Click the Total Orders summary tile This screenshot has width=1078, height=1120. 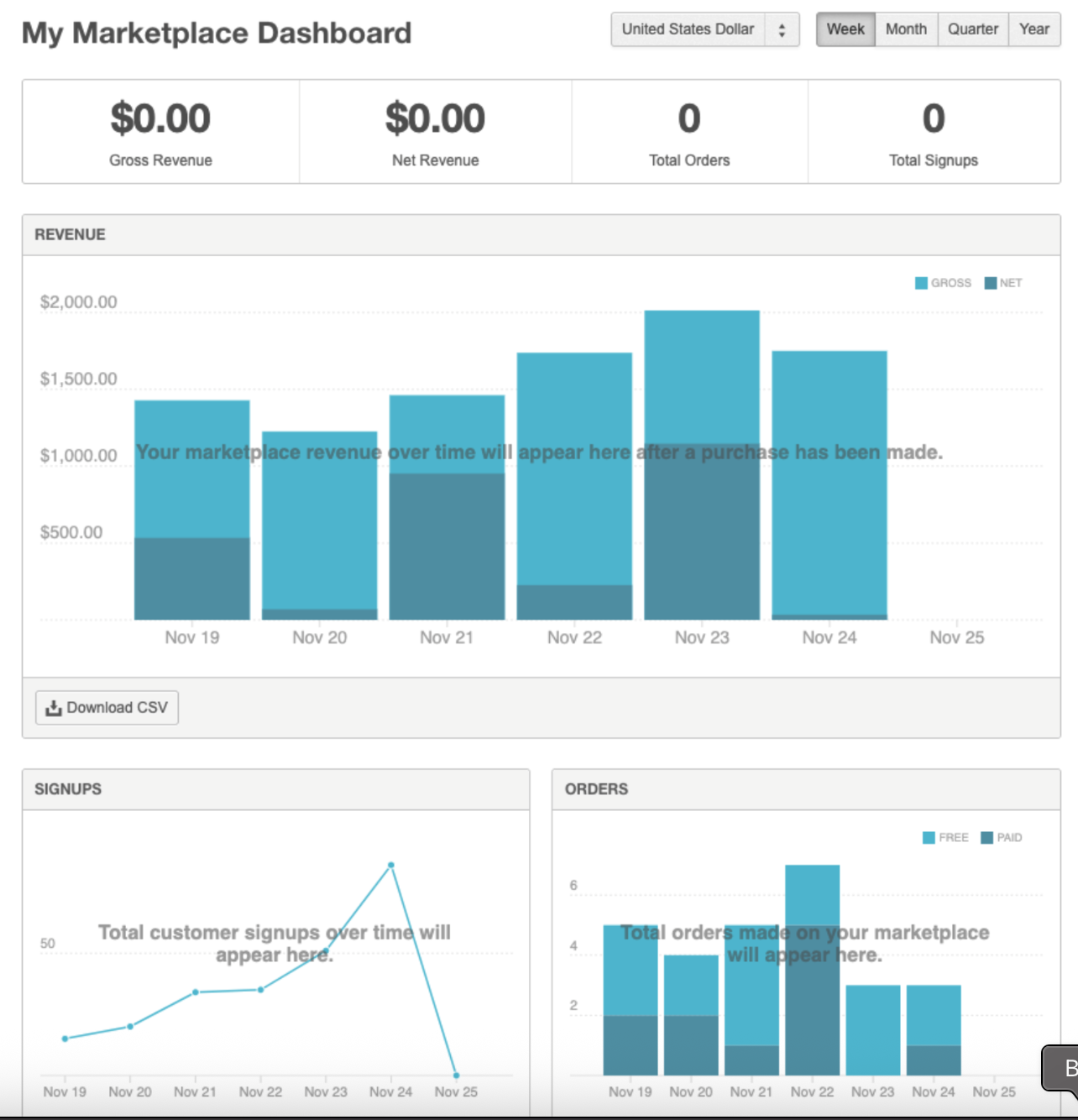tap(689, 132)
